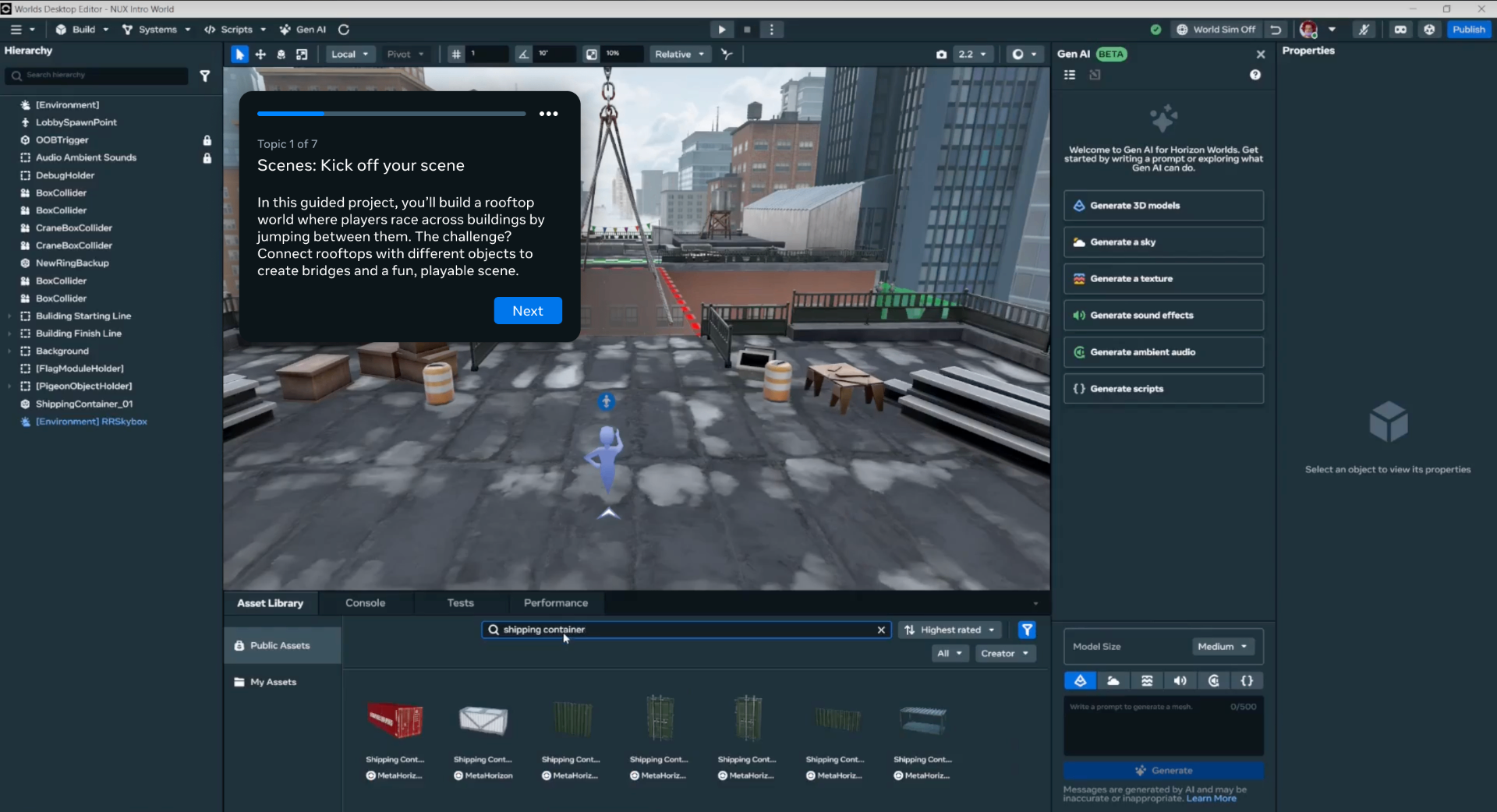Expand the Building Starting Line group

coord(9,316)
